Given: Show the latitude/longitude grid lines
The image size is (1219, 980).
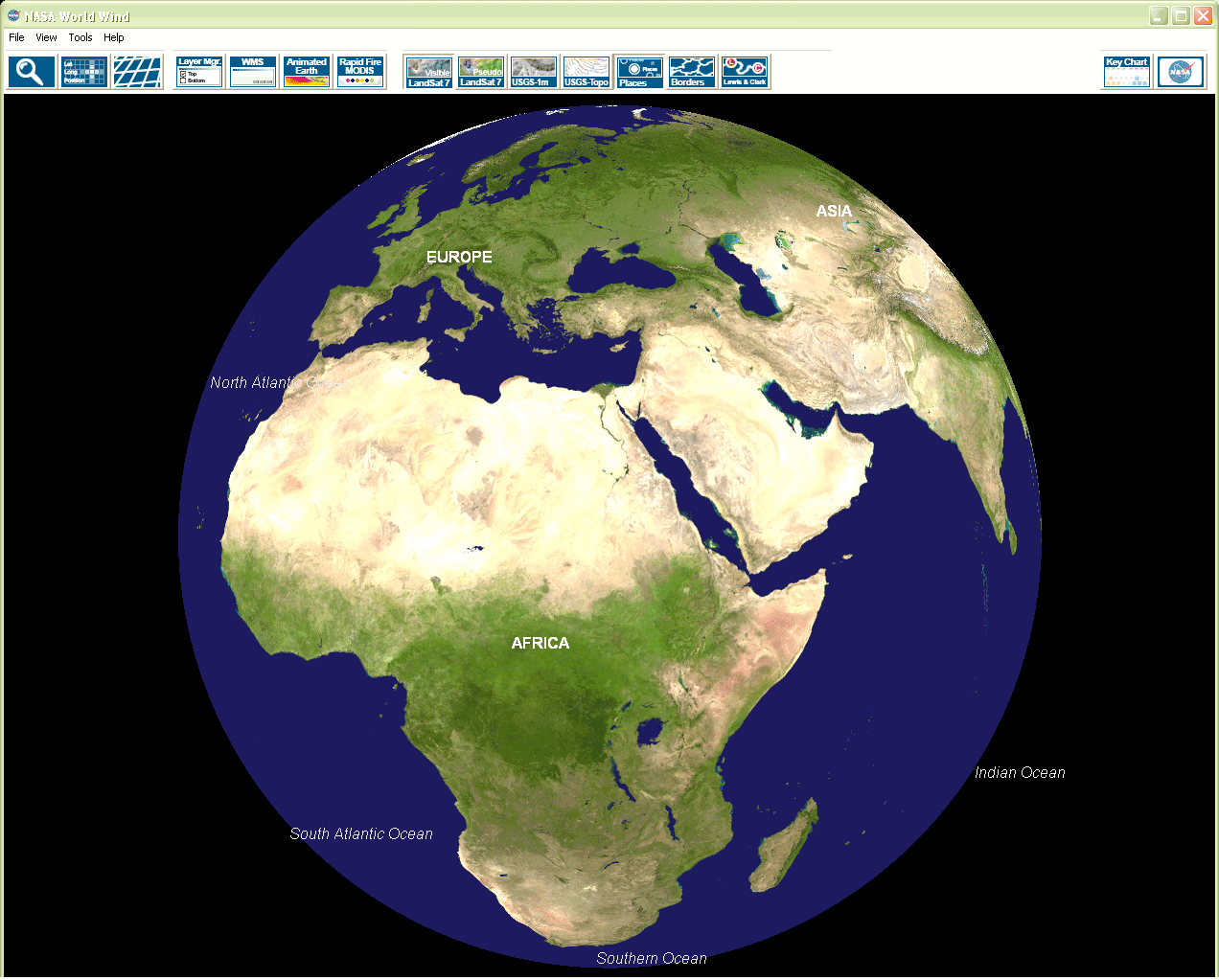Looking at the screenshot, I should click(137, 72).
